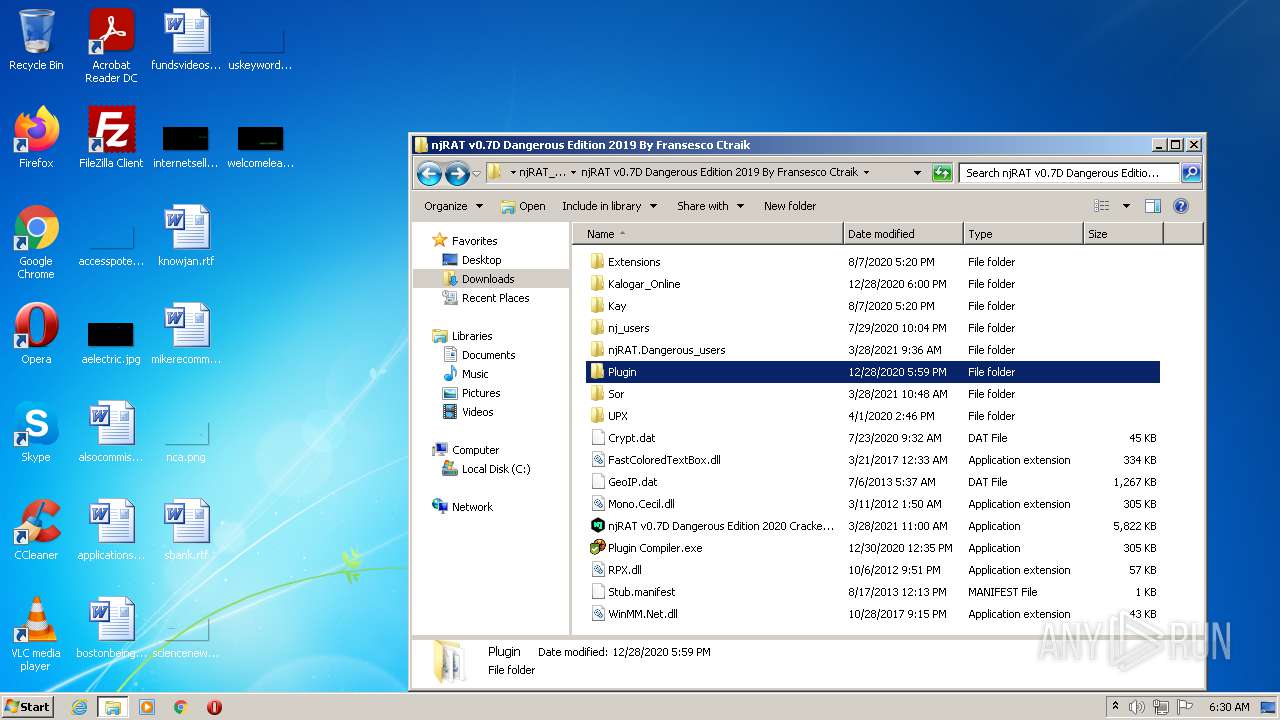This screenshot has width=1280, height=720.
Task: Open address bar history dropdown
Action: [x=917, y=173]
